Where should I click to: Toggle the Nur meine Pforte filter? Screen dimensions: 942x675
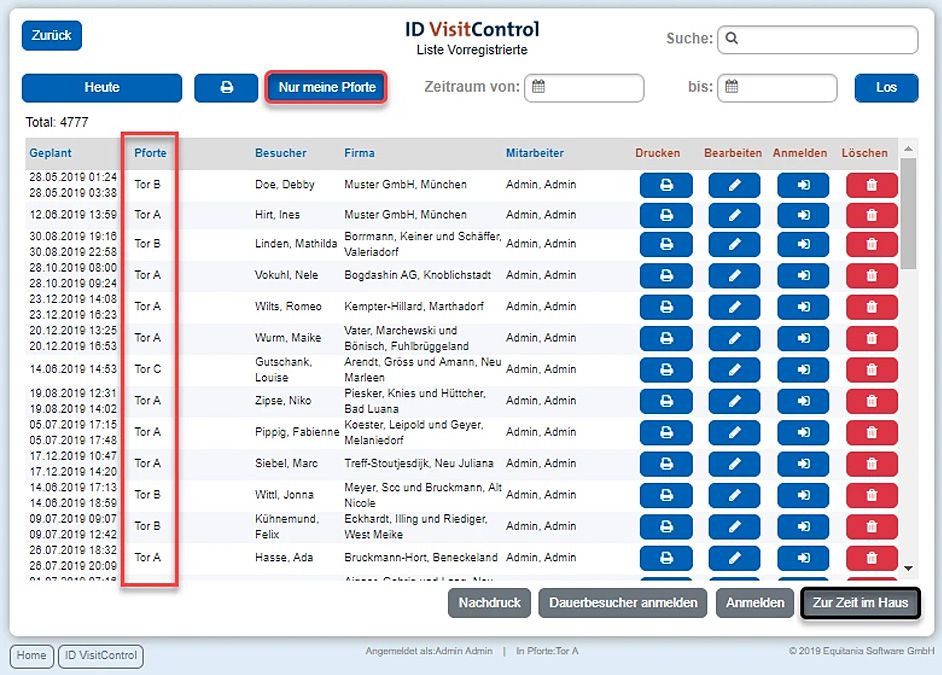pos(326,88)
